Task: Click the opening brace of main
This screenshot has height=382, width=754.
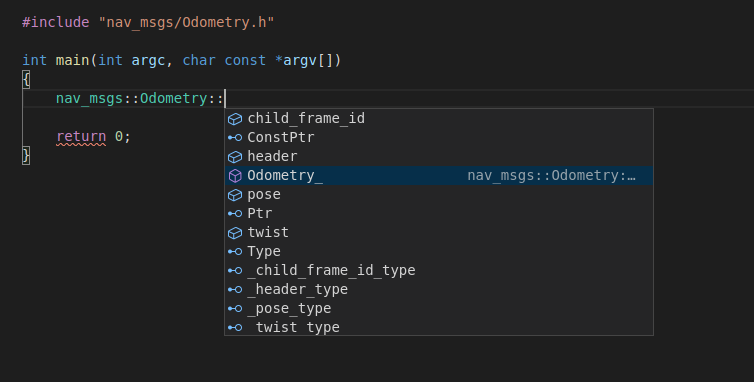Action: [x=26, y=79]
